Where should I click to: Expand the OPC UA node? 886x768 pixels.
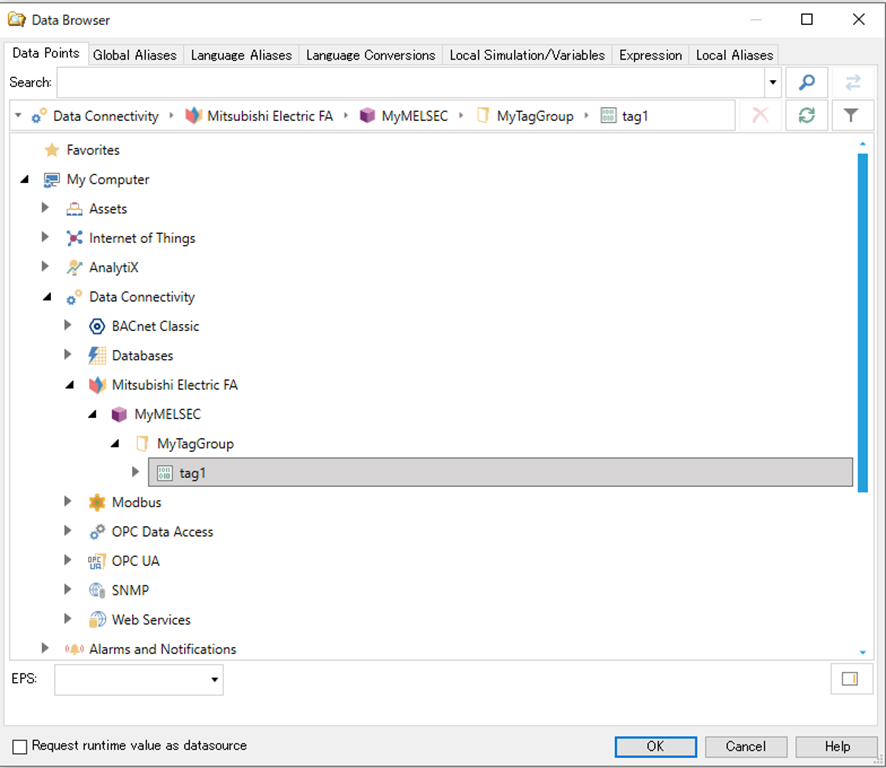point(68,561)
